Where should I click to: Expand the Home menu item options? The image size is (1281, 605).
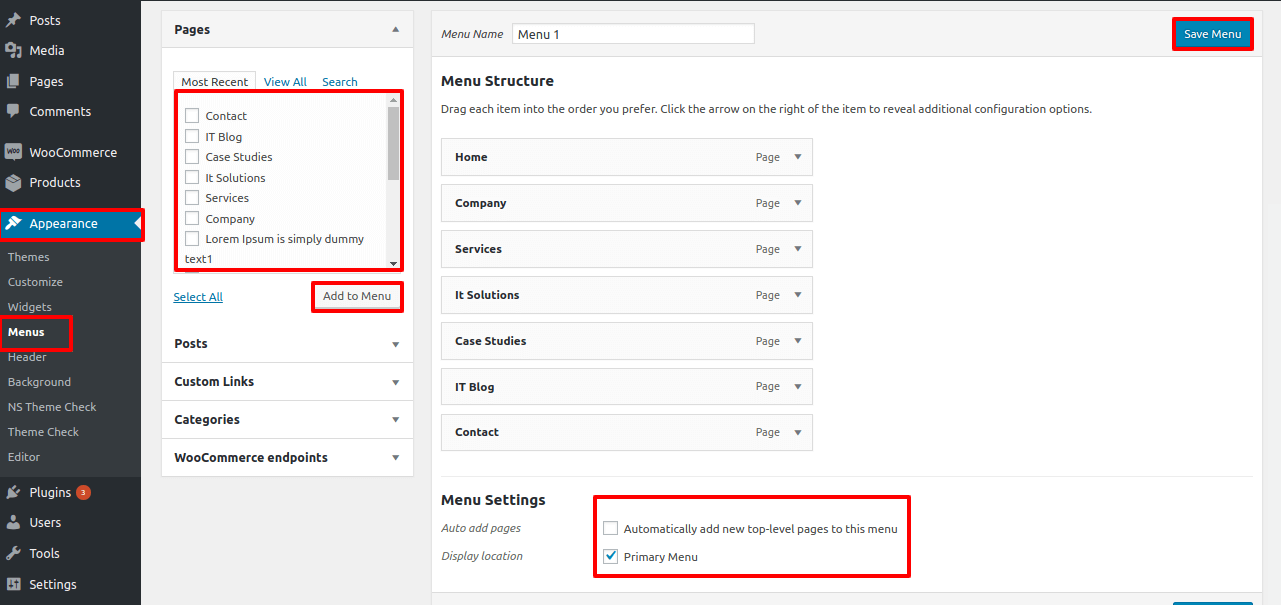pyautogui.click(x=797, y=157)
